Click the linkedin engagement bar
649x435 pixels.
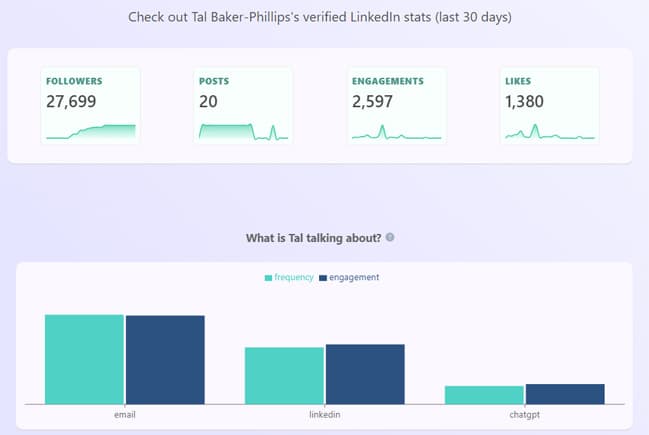click(365, 374)
